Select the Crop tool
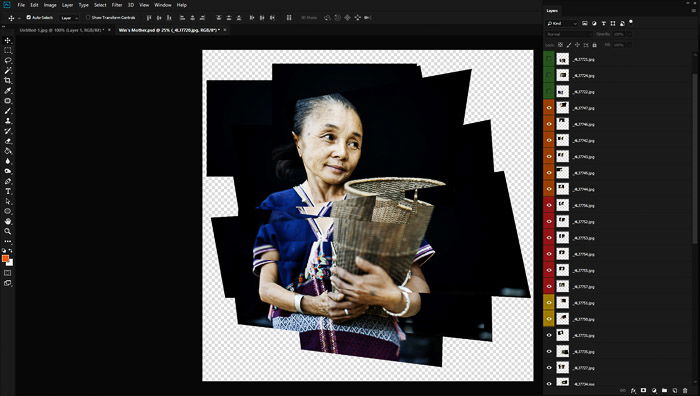 point(8,80)
